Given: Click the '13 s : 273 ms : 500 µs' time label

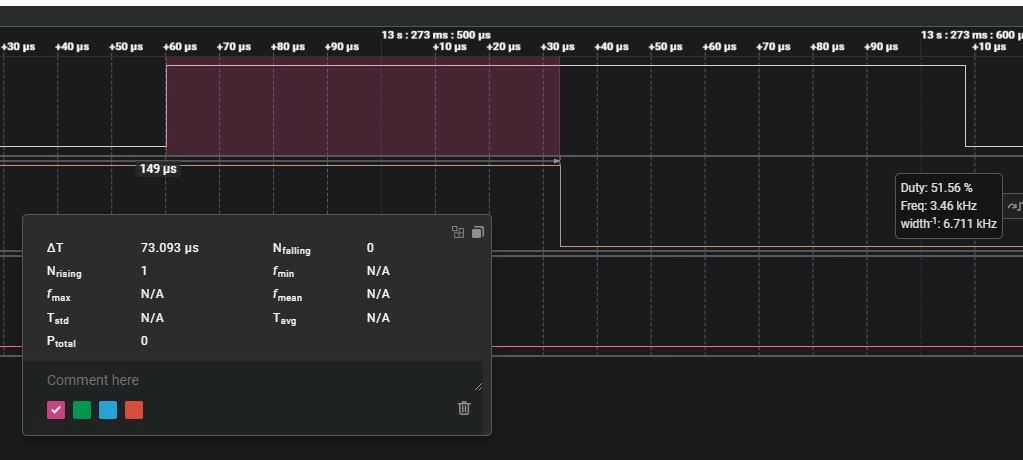Looking at the screenshot, I should 436,35.
